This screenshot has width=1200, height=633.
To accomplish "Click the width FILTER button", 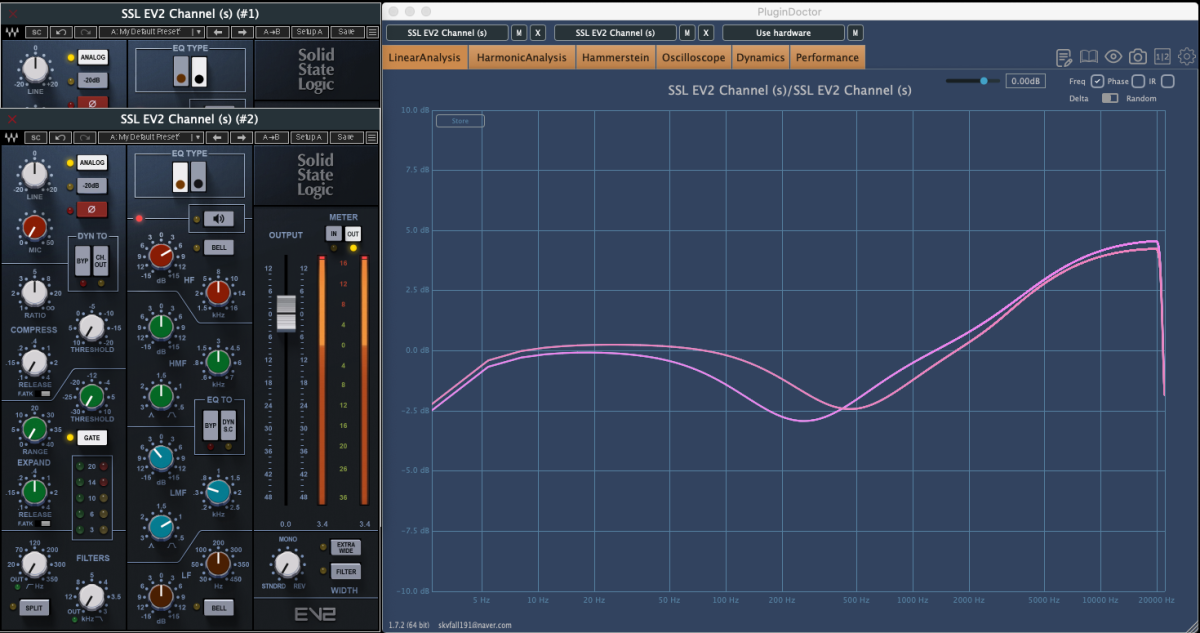I will 345,572.
